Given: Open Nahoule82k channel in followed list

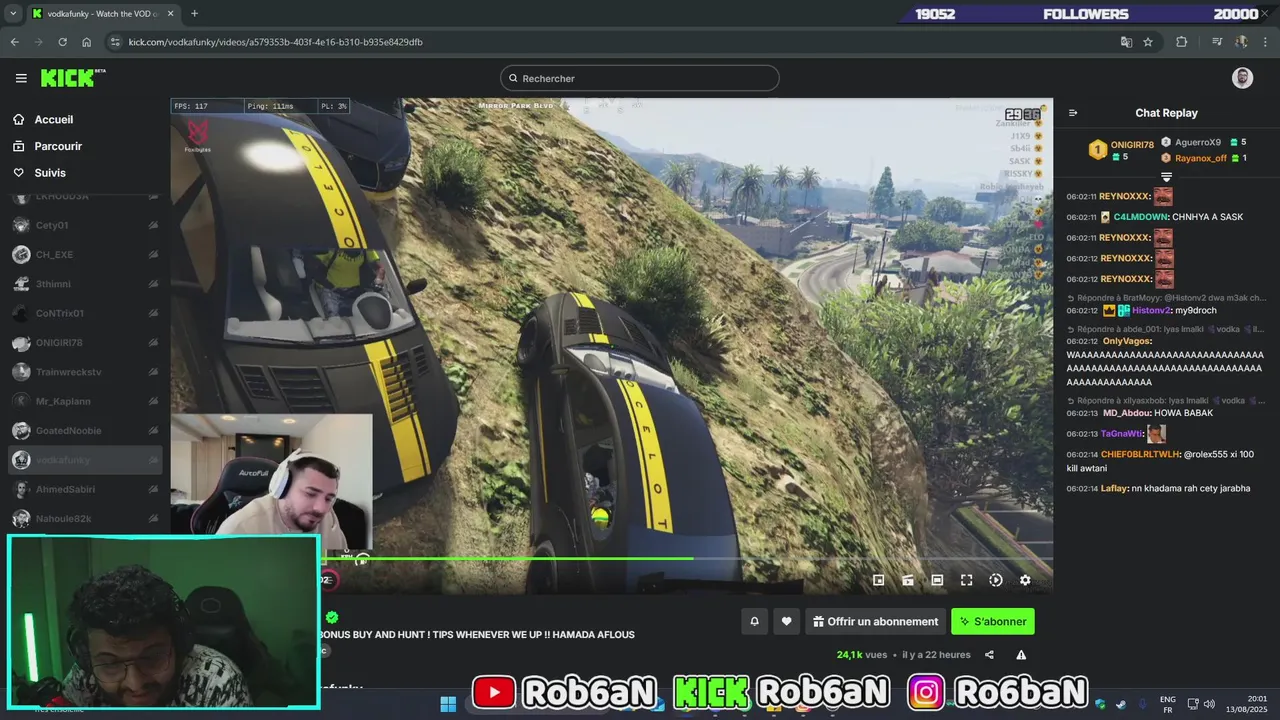Looking at the screenshot, I should (85, 519).
